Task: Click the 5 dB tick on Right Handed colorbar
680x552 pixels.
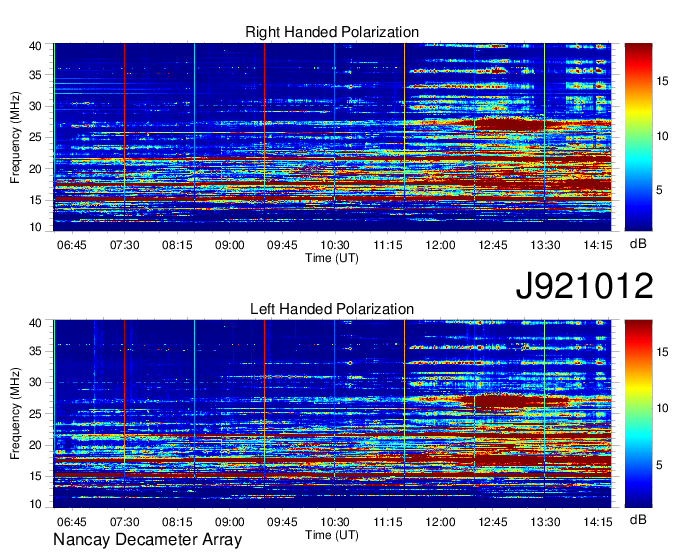Action: coord(660,190)
